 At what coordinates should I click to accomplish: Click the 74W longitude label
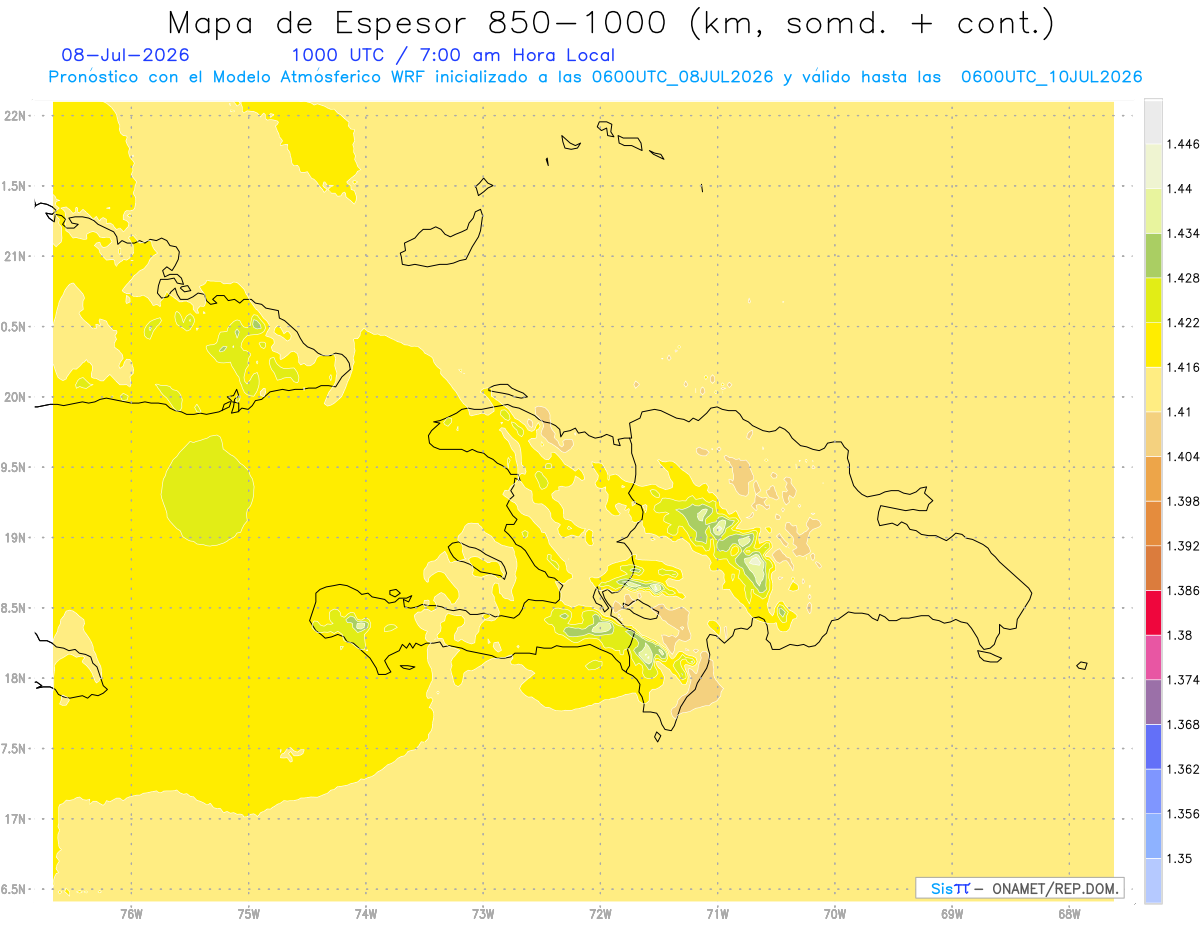pyautogui.click(x=366, y=914)
